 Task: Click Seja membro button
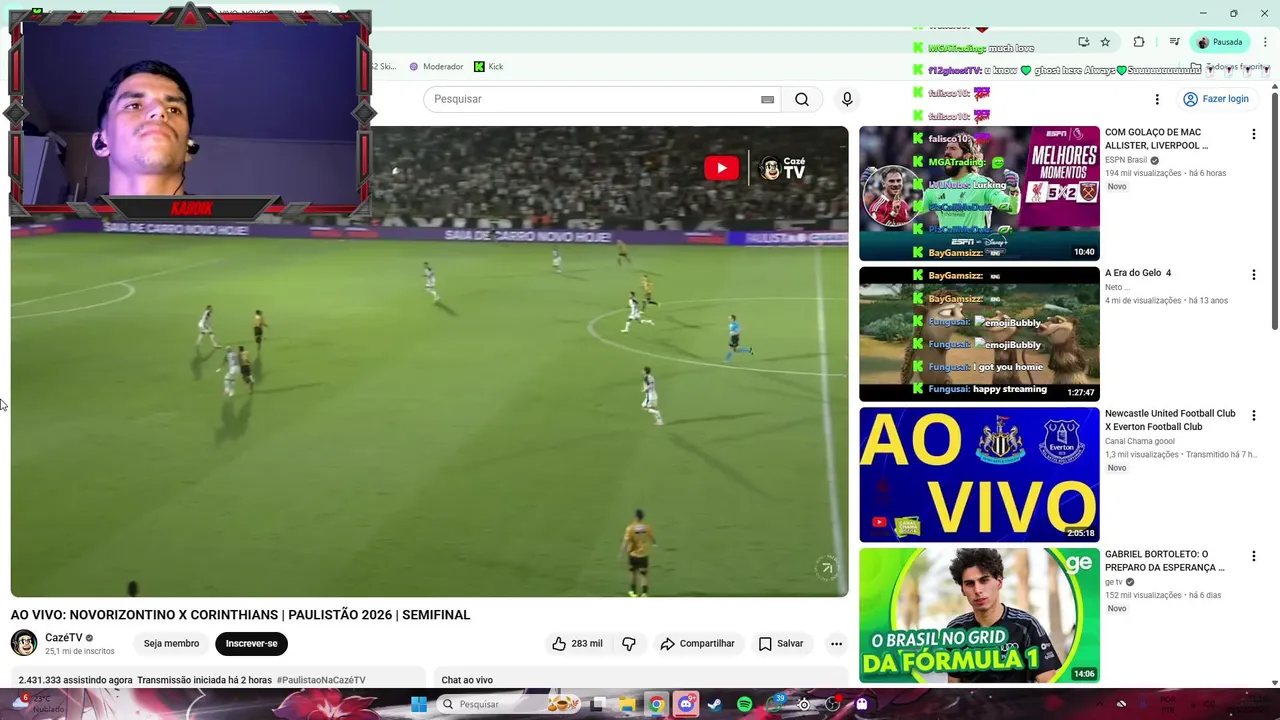[171, 644]
